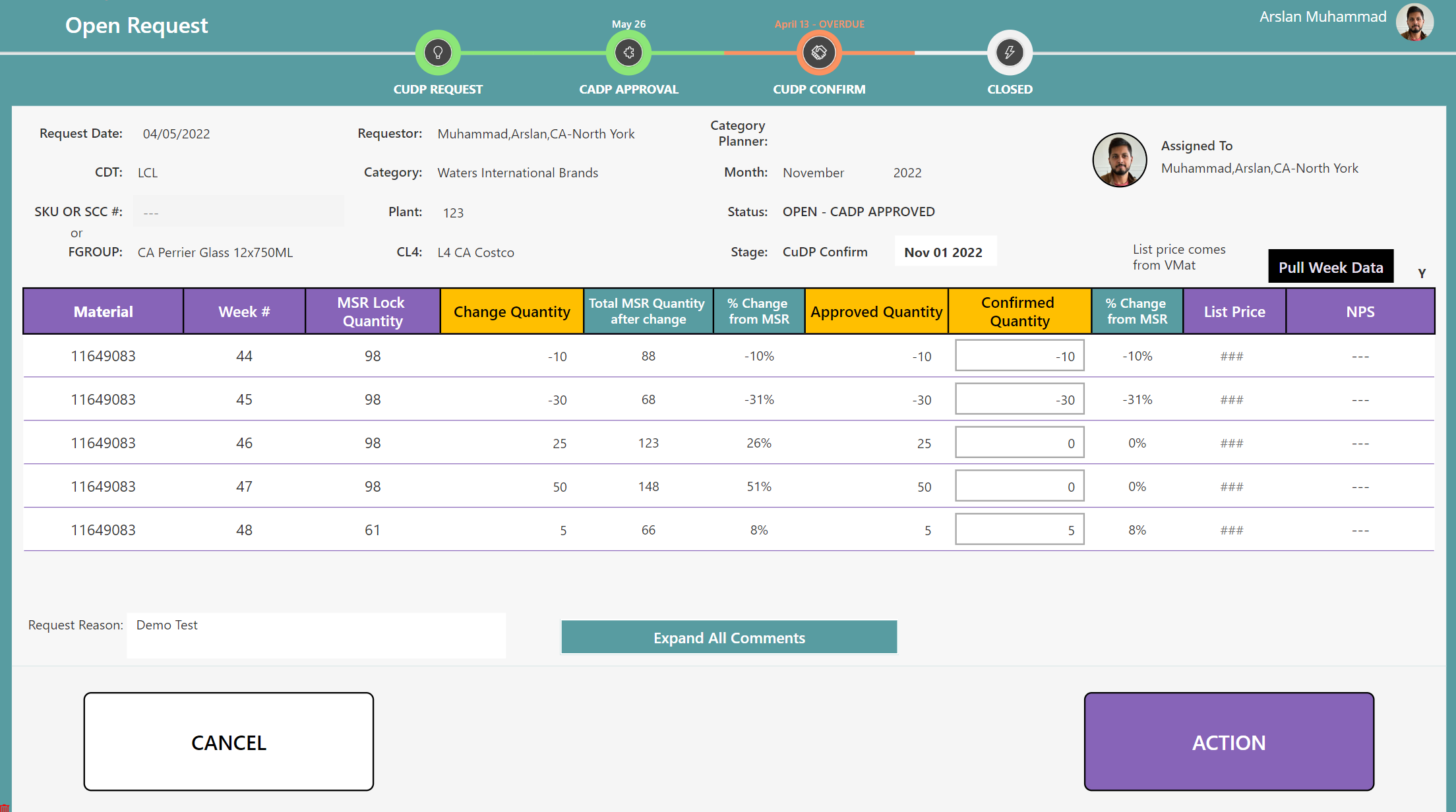Click the Change Quantity column header

[x=512, y=311]
